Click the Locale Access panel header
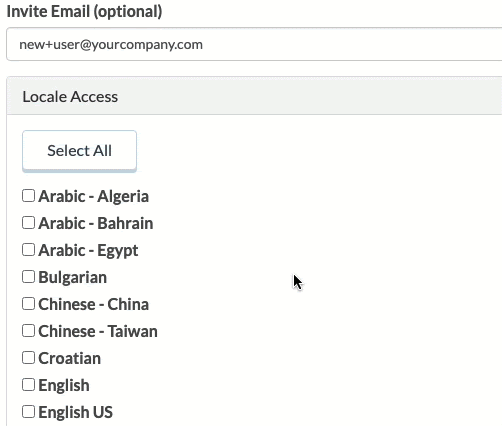502x426 pixels. [254, 96]
